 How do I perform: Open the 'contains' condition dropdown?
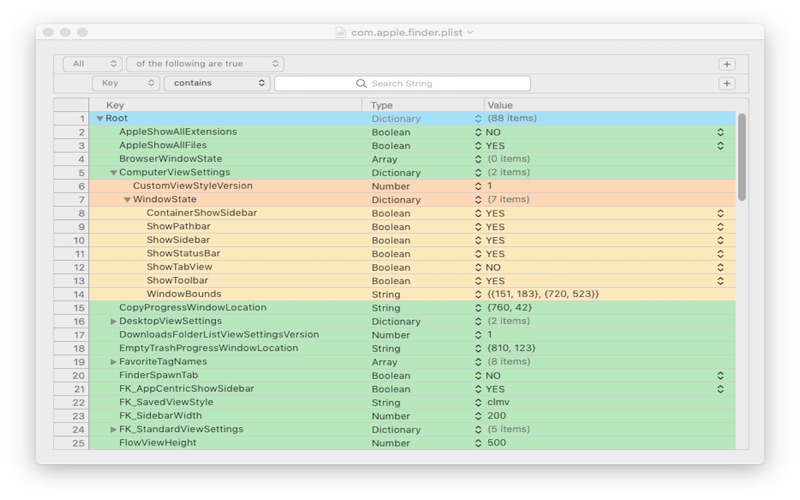click(216, 83)
